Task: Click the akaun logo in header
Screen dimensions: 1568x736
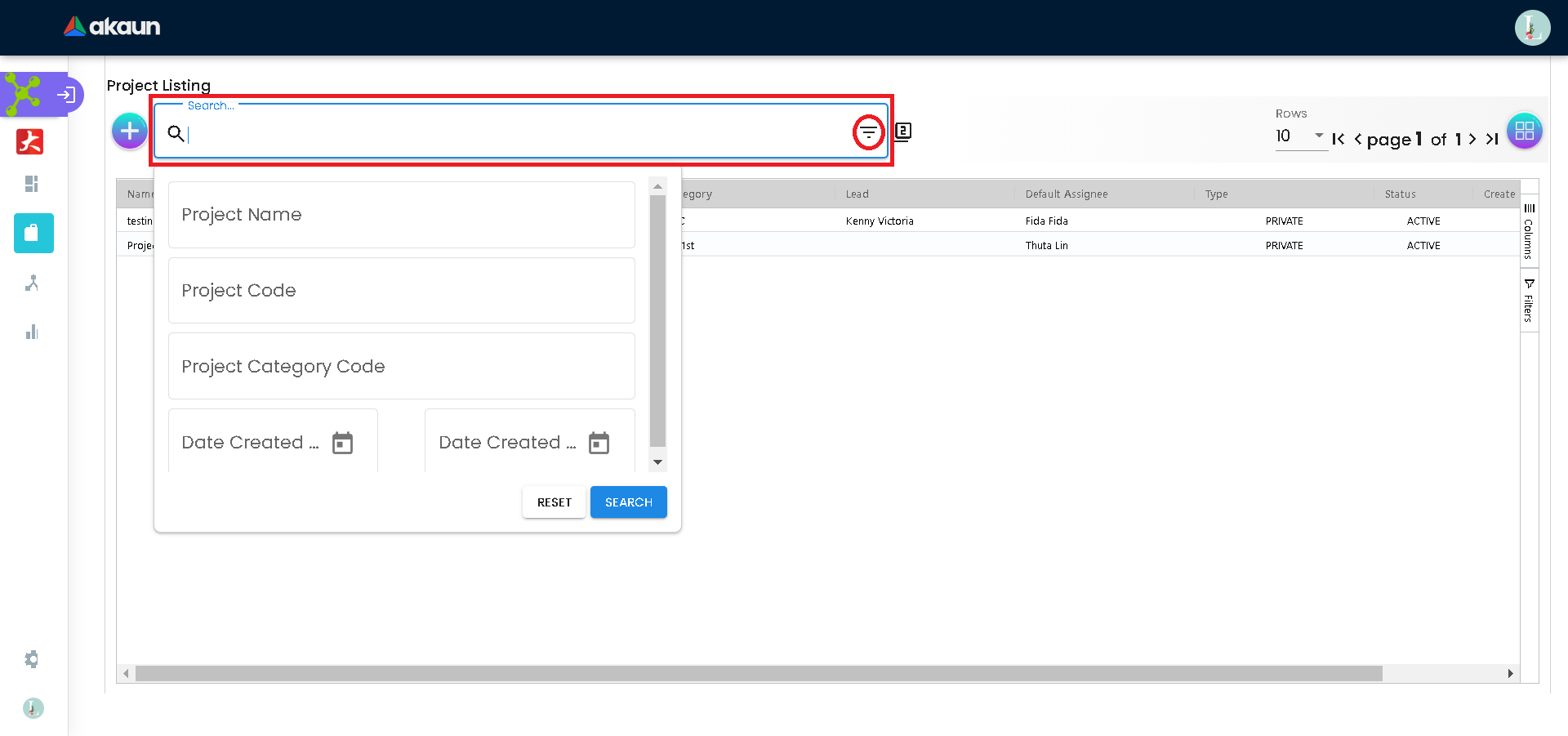Action: tap(112, 27)
